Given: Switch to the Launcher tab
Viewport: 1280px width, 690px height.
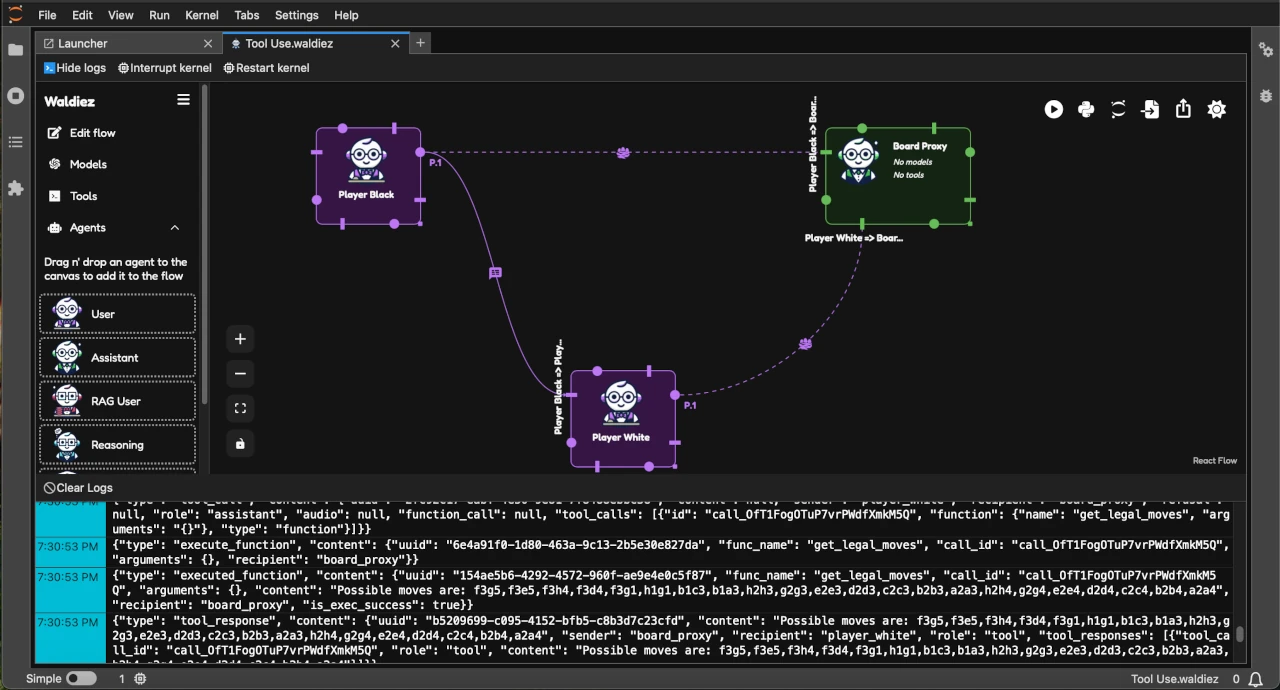Looking at the screenshot, I should coord(82,43).
